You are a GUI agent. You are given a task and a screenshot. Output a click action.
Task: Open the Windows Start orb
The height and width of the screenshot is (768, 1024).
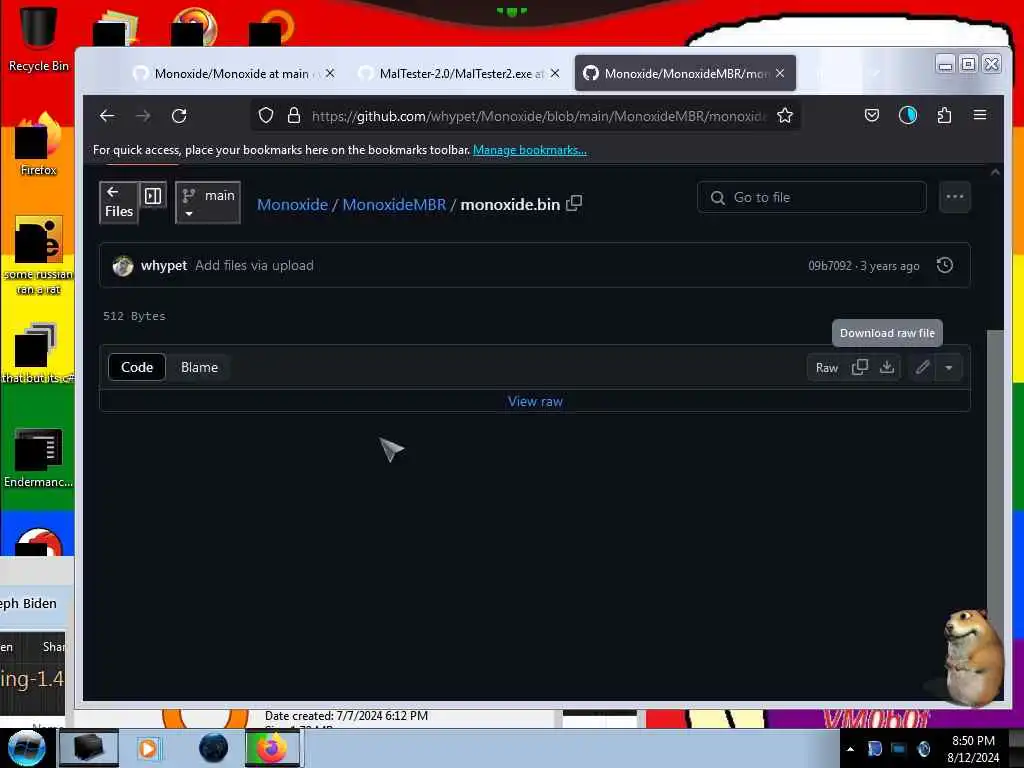26,748
